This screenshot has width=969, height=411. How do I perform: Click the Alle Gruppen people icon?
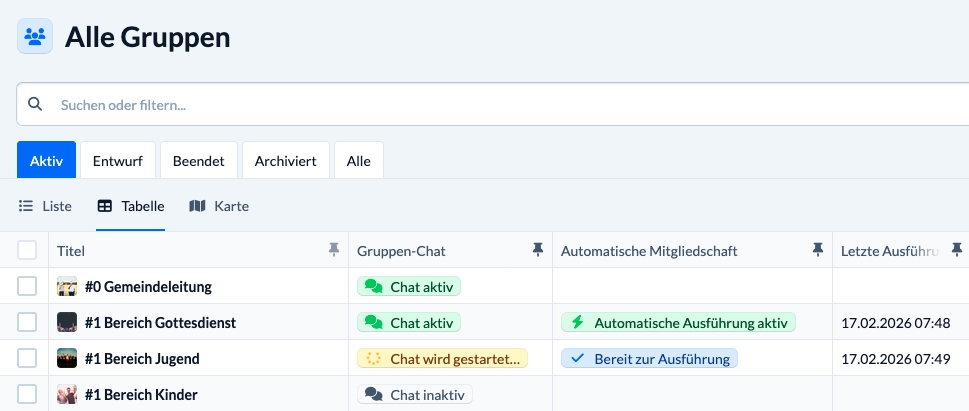35,37
